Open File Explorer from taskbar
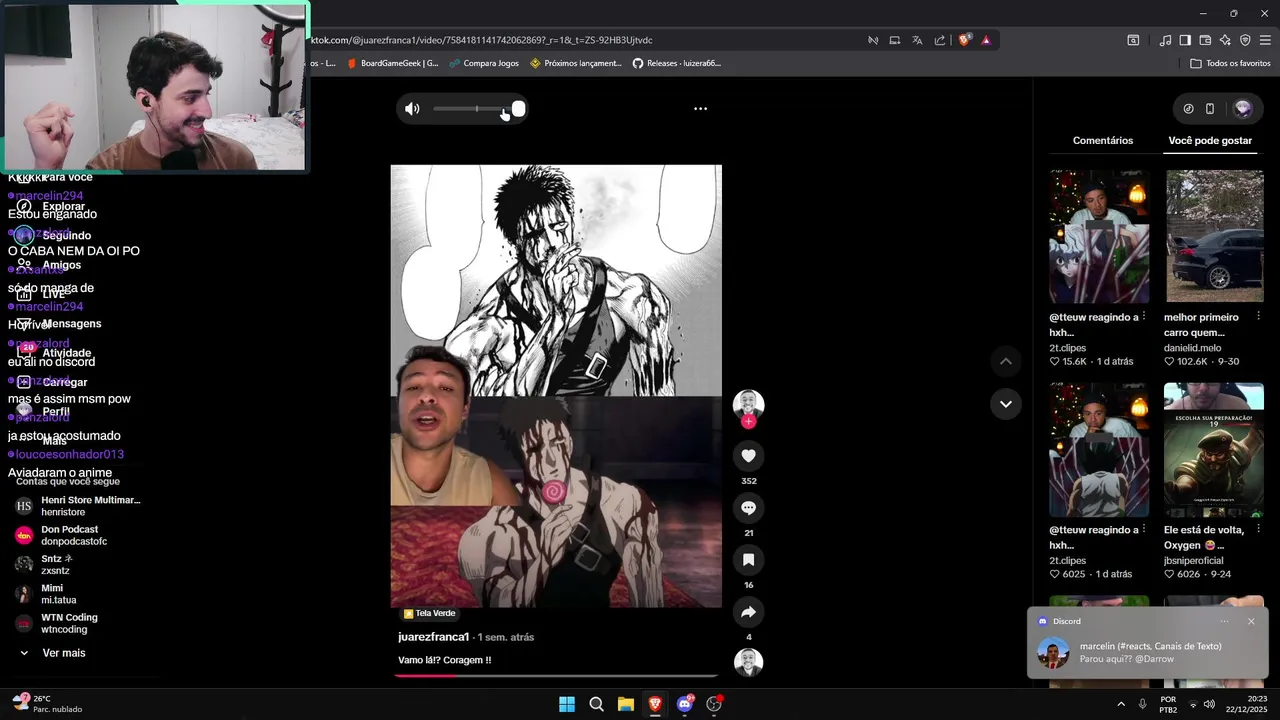Image resolution: width=1280 pixels, height=720 pixels. pyautogui.click(x=626, y=704)
